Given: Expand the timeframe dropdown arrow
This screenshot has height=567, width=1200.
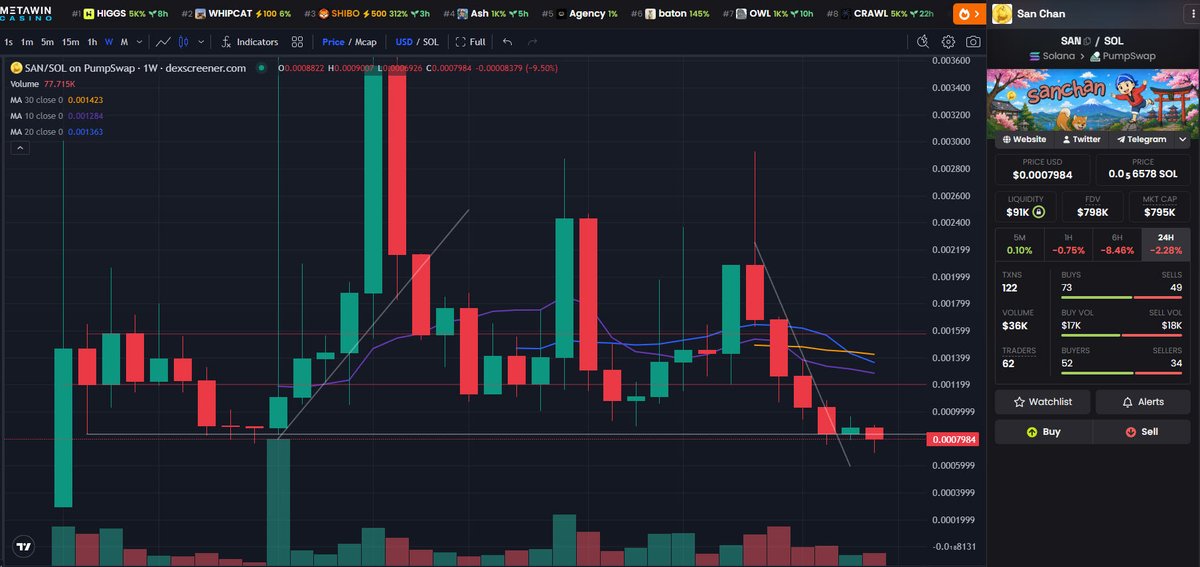Looking at the screenshot, I should point(139,42).
